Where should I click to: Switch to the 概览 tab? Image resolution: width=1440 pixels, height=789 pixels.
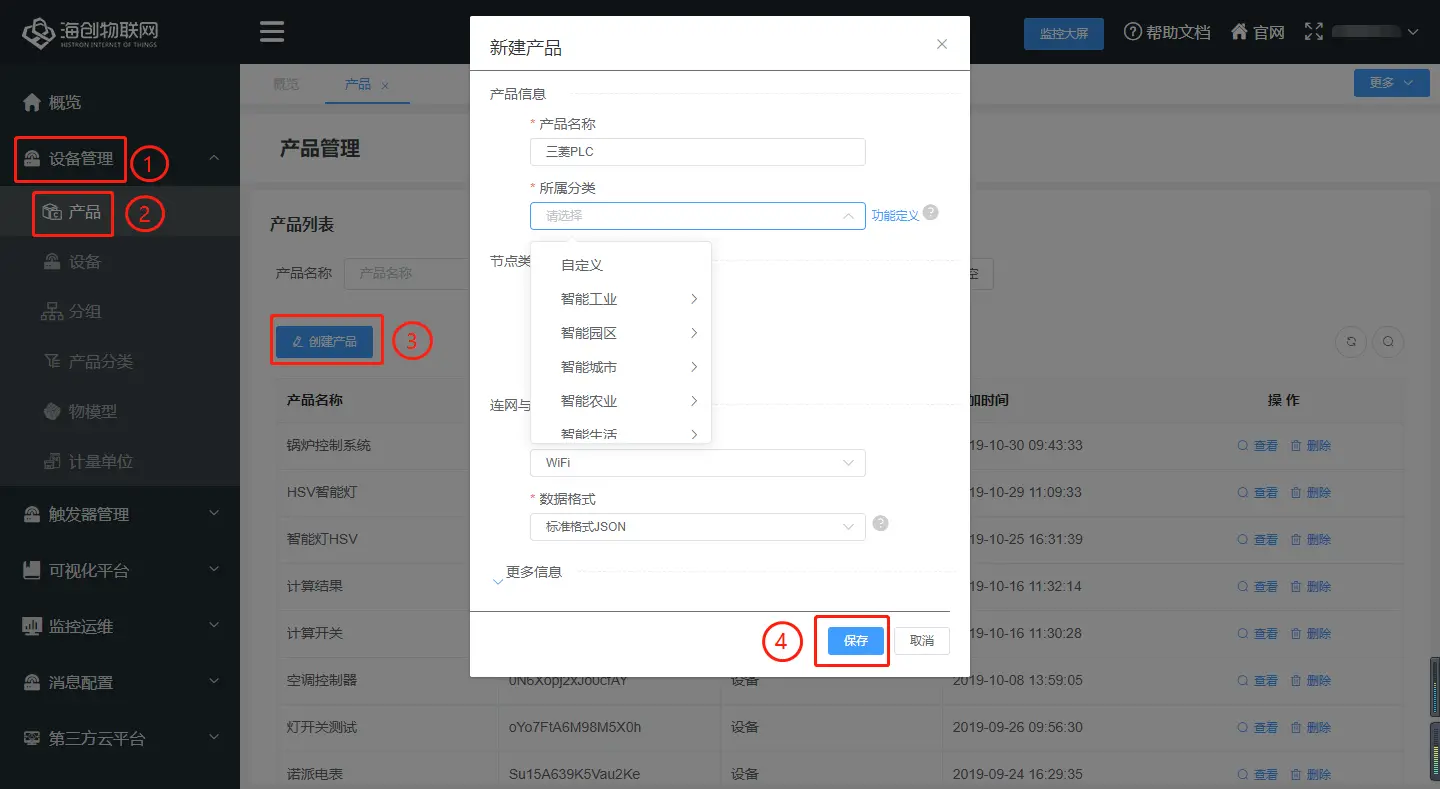click(x=286, y=84)
